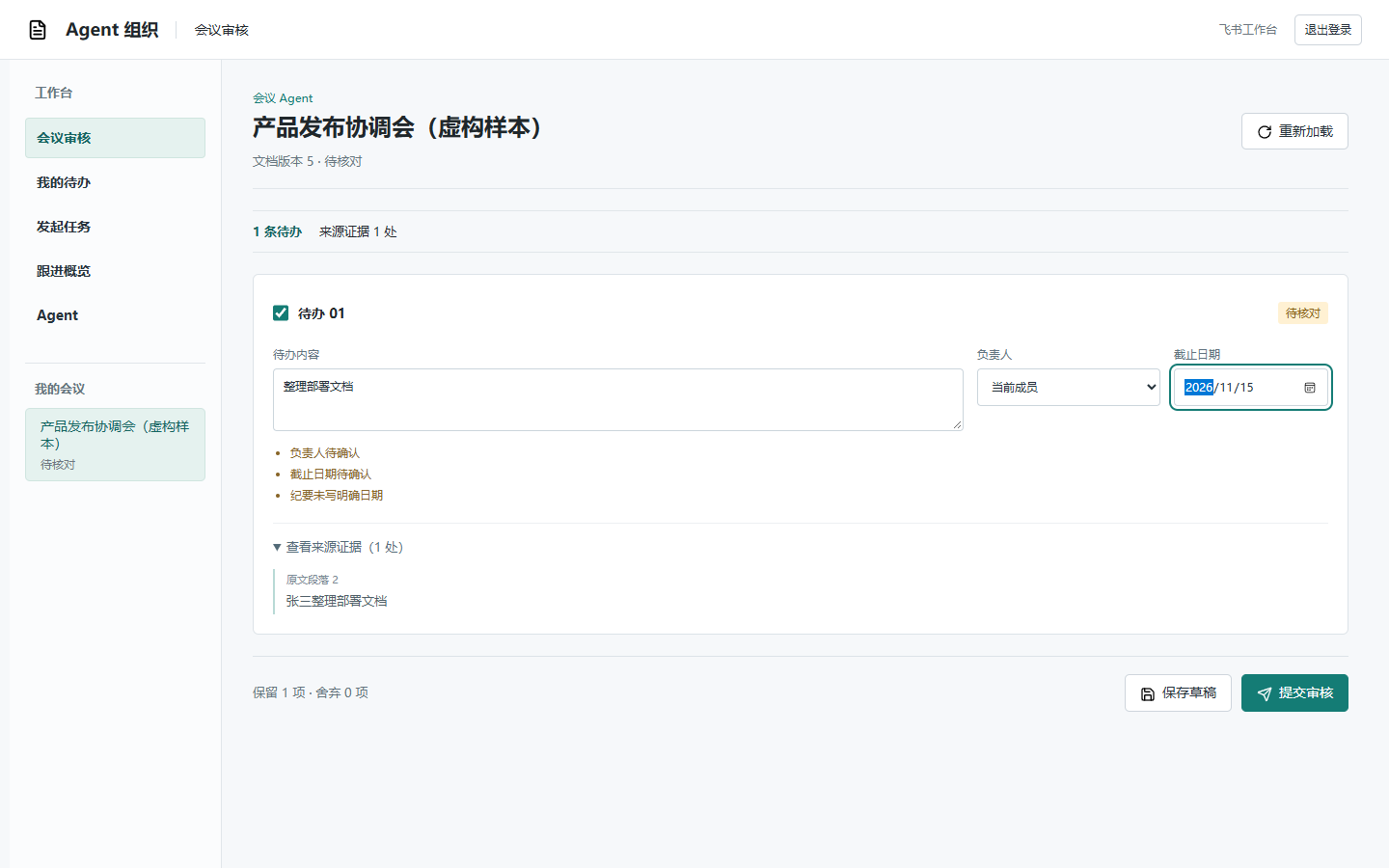Switch to the 来源证据 1 处 tab

click(x=358, y=231)
